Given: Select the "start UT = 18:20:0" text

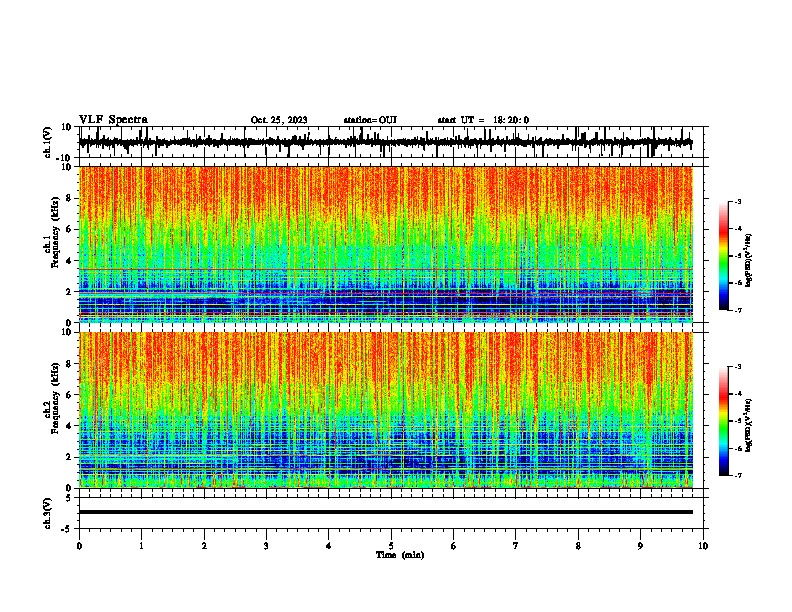Looking at the screenshot, I should [x=483, y=120].
